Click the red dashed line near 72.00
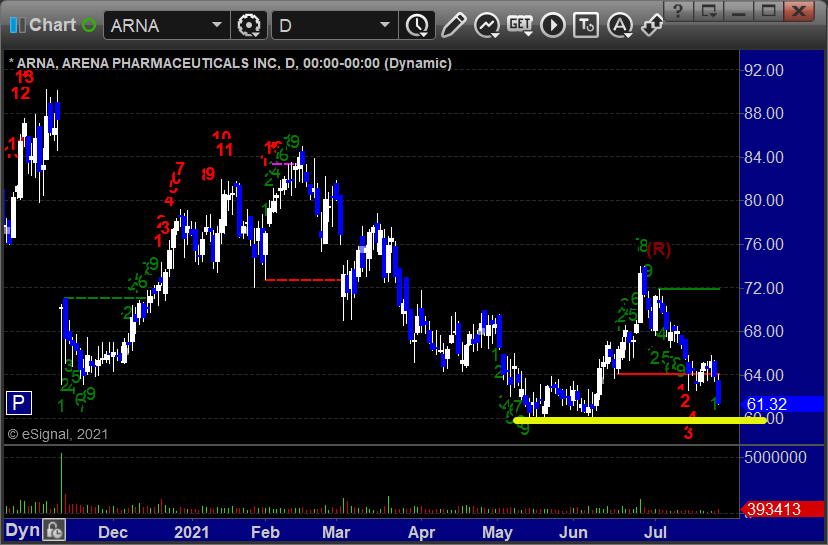This screenshot has width=828, height=545. 303,279
